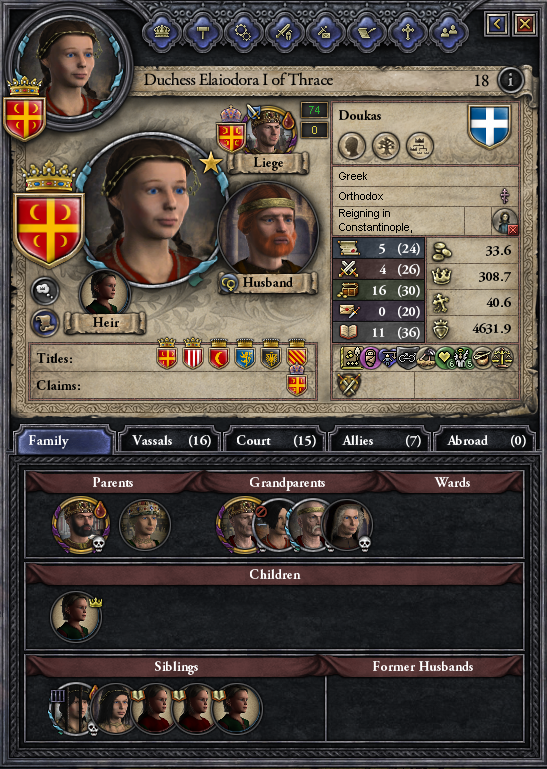This screenshot has height=769, width=547.
Task: Open the Military sword icon
Action: coord(284,31)
